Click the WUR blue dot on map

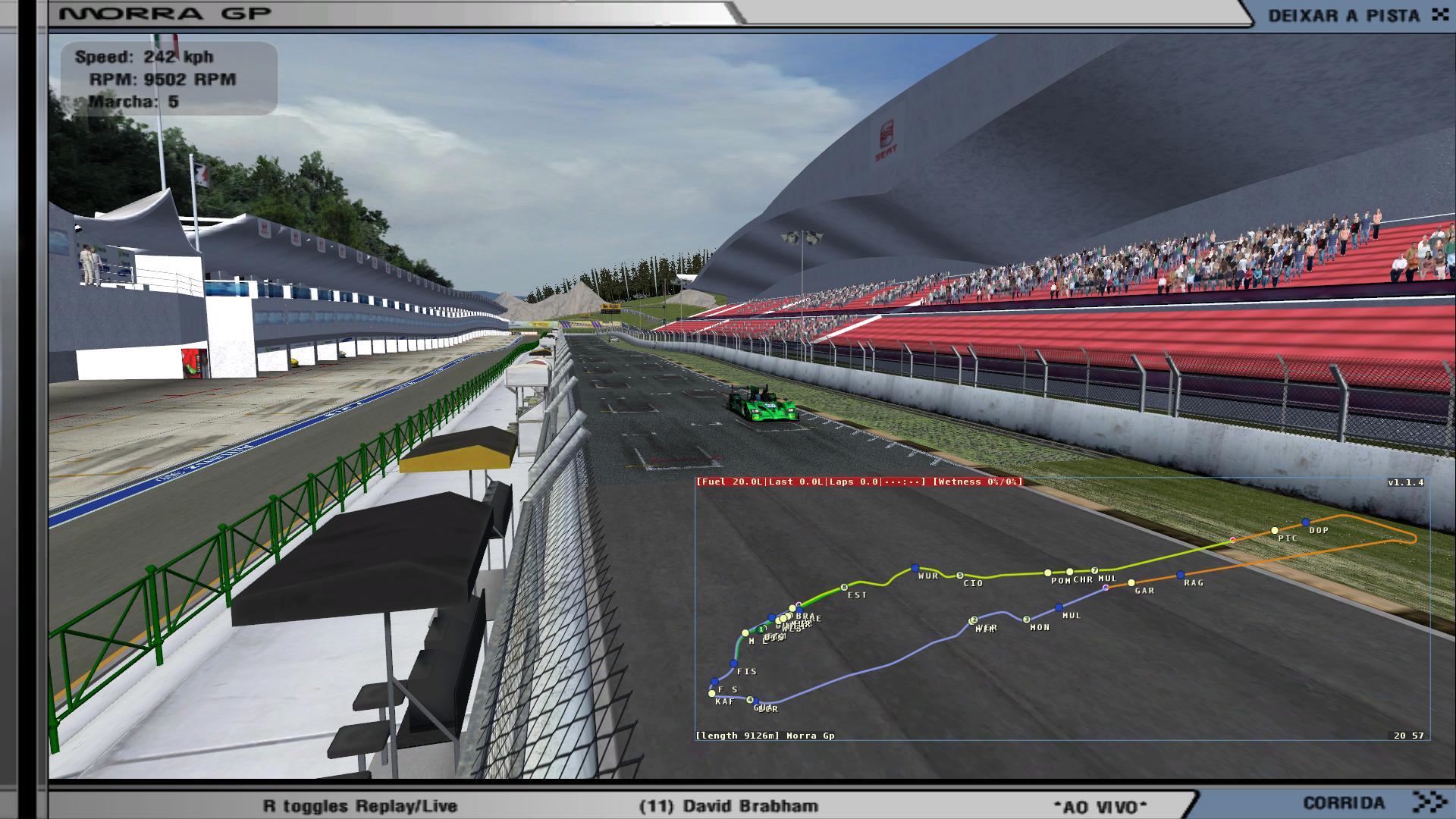915,568
